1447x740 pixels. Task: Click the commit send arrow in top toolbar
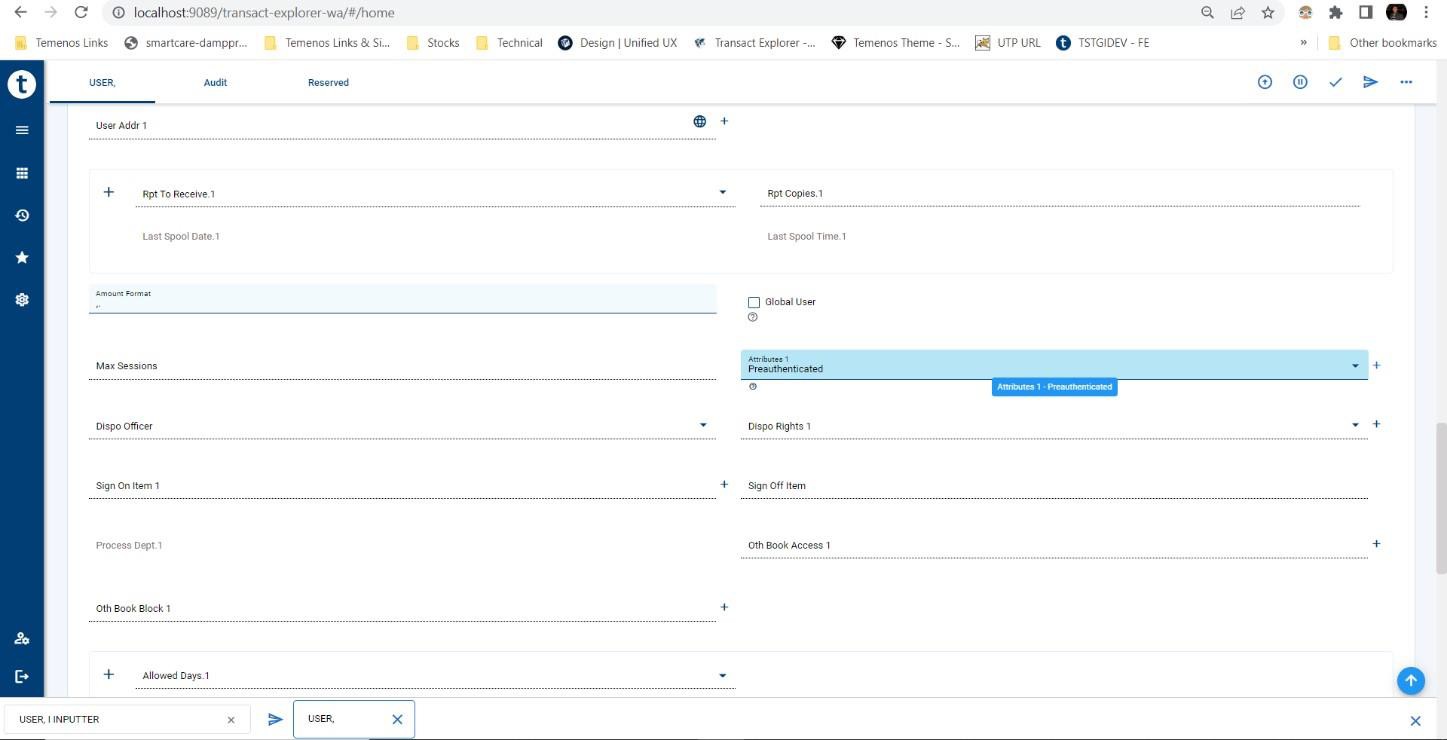coord(1370,82)
